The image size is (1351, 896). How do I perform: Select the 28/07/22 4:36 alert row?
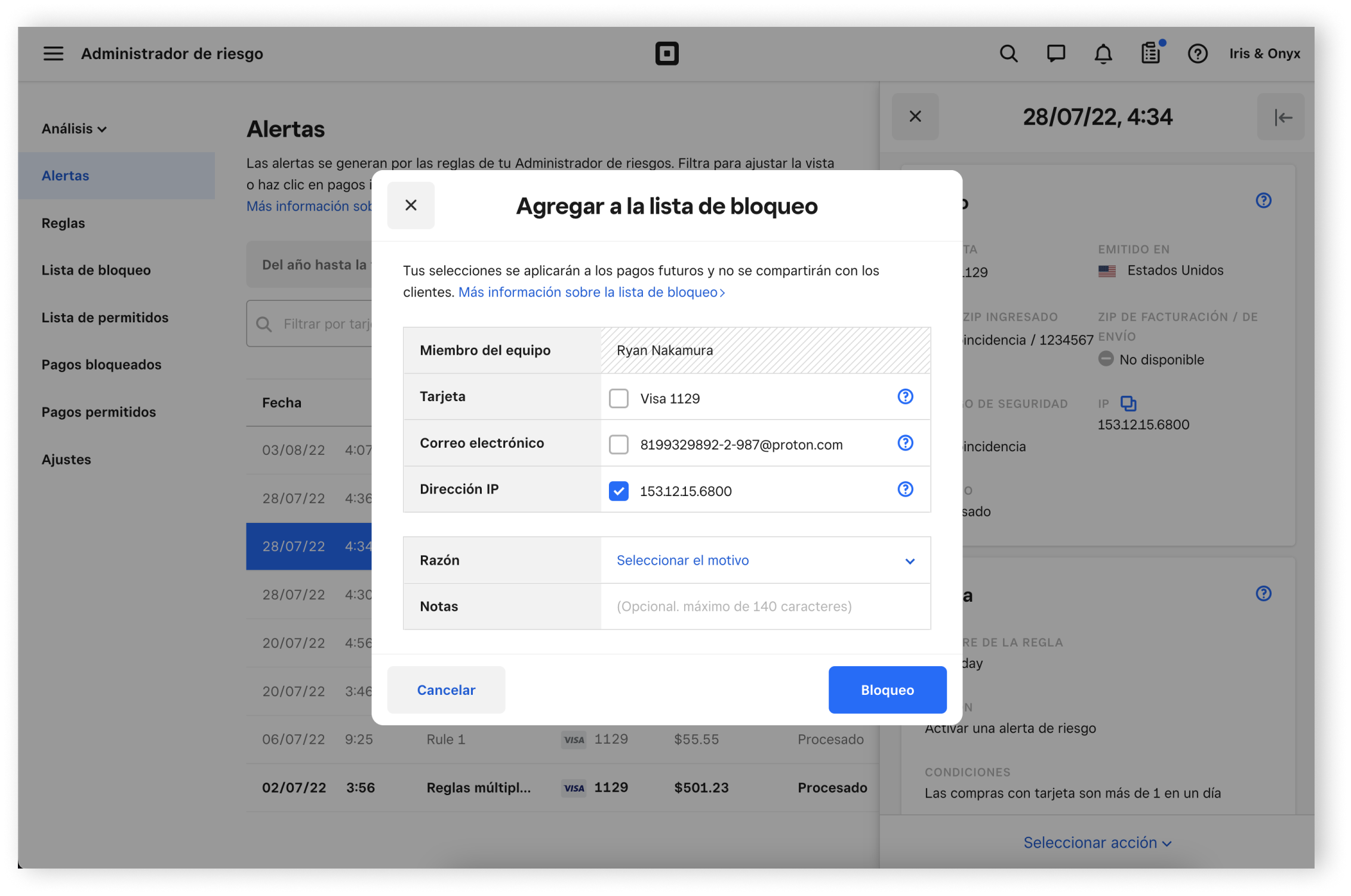click(x=309, y=498)
